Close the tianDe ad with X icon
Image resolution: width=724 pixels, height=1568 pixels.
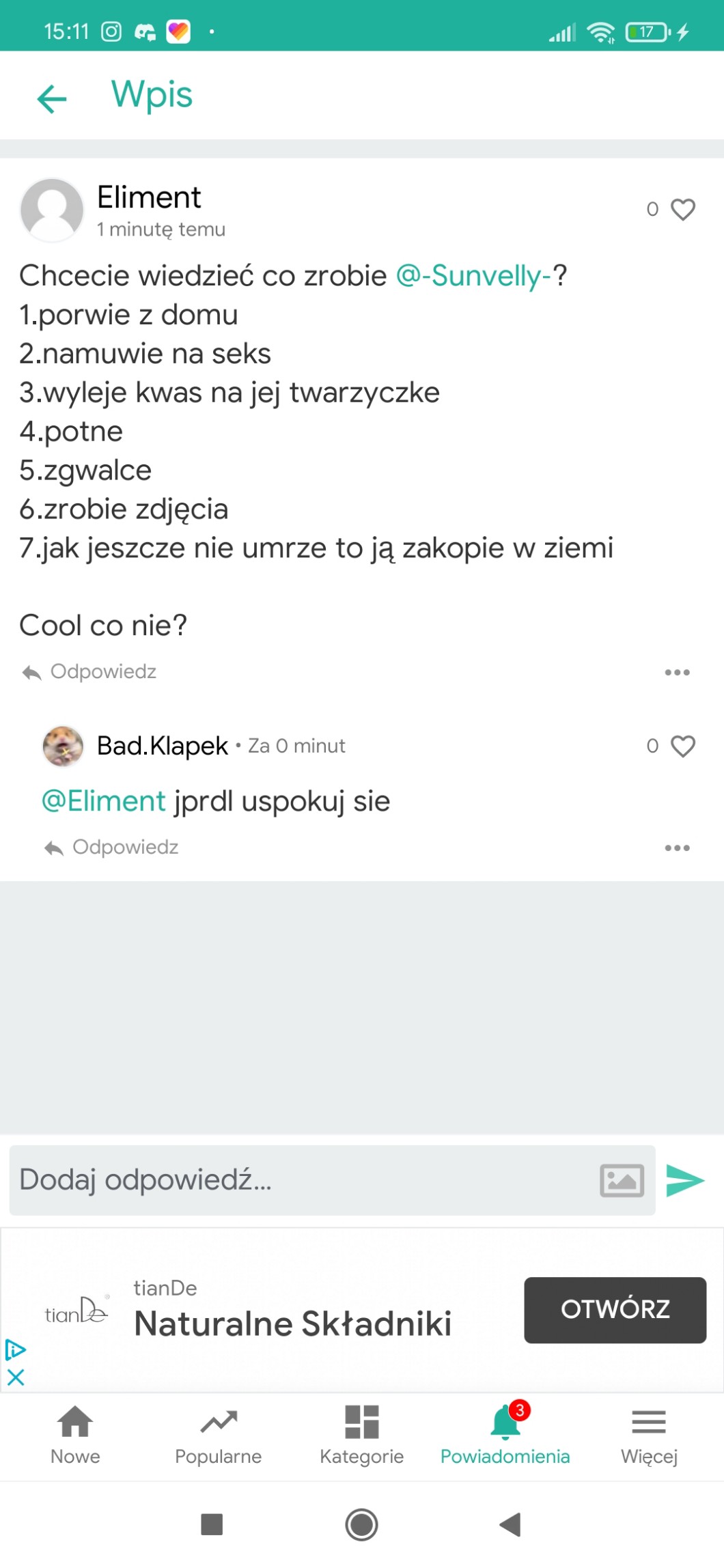point(16,1377)
